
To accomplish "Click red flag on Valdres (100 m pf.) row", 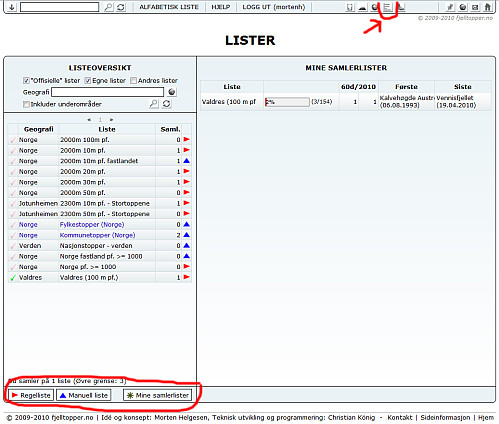I will click(187, 277).
